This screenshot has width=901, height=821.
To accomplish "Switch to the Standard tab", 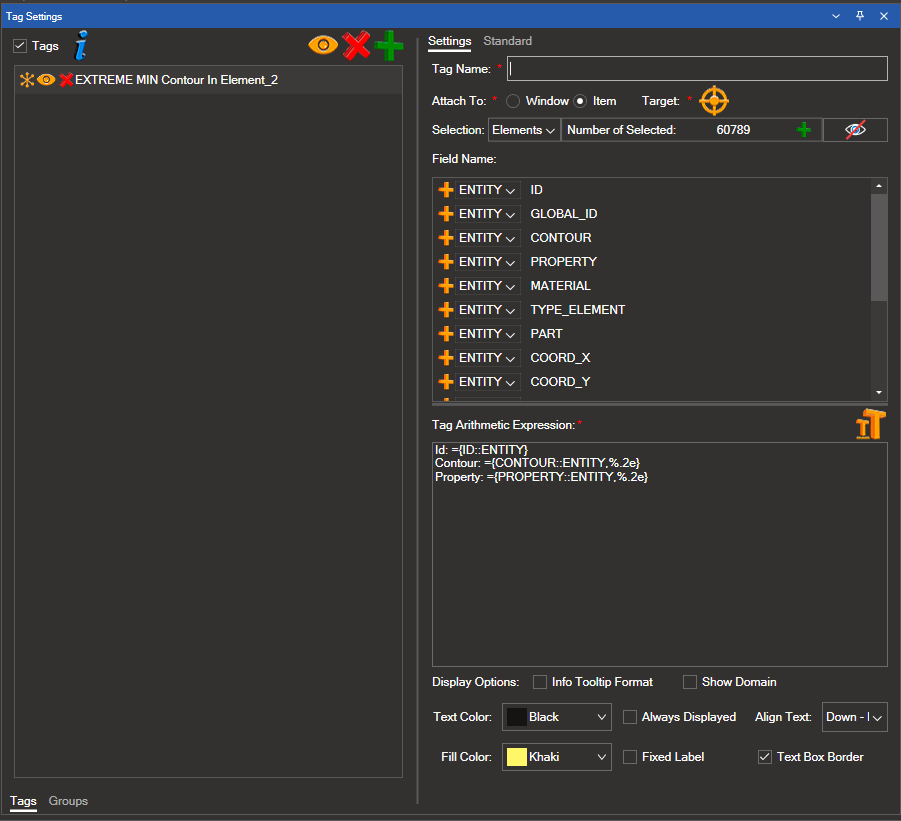I will pos(507,41).
